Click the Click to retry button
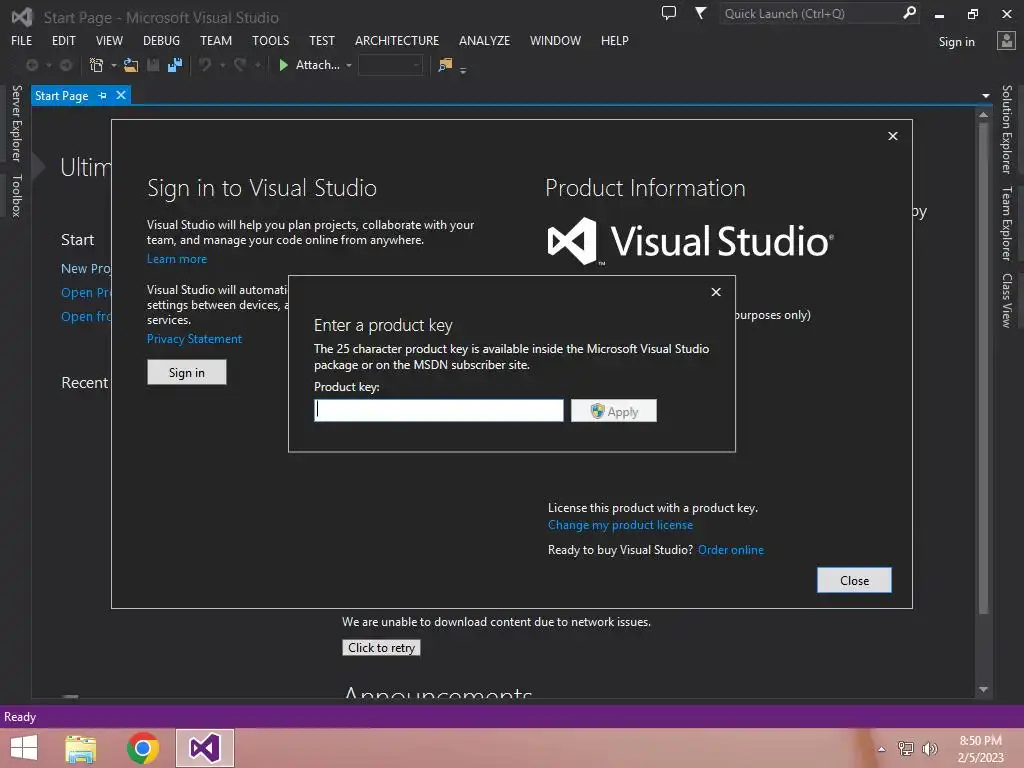 click(x=381, y=647)
